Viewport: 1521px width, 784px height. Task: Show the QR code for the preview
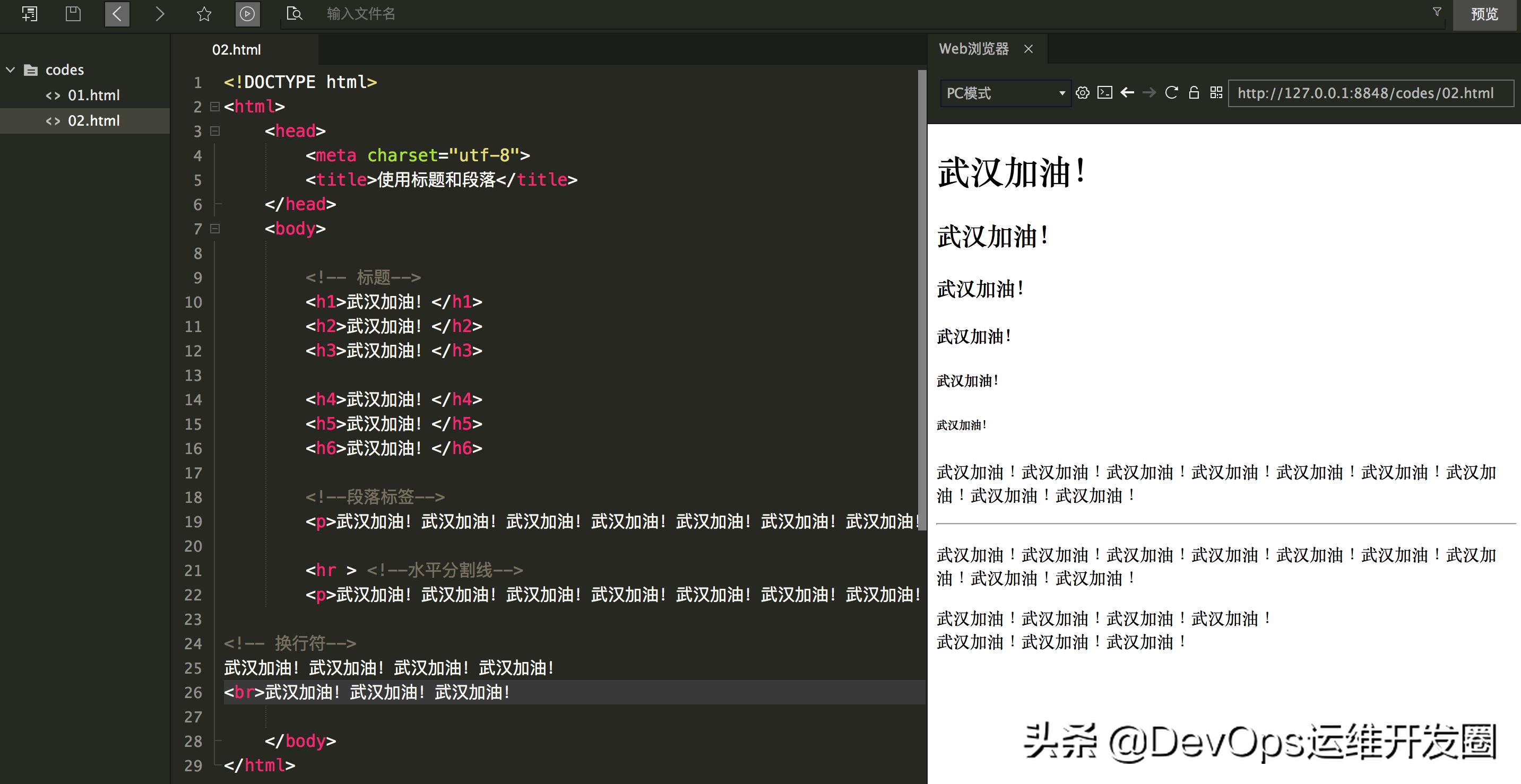pos(1216,93)
